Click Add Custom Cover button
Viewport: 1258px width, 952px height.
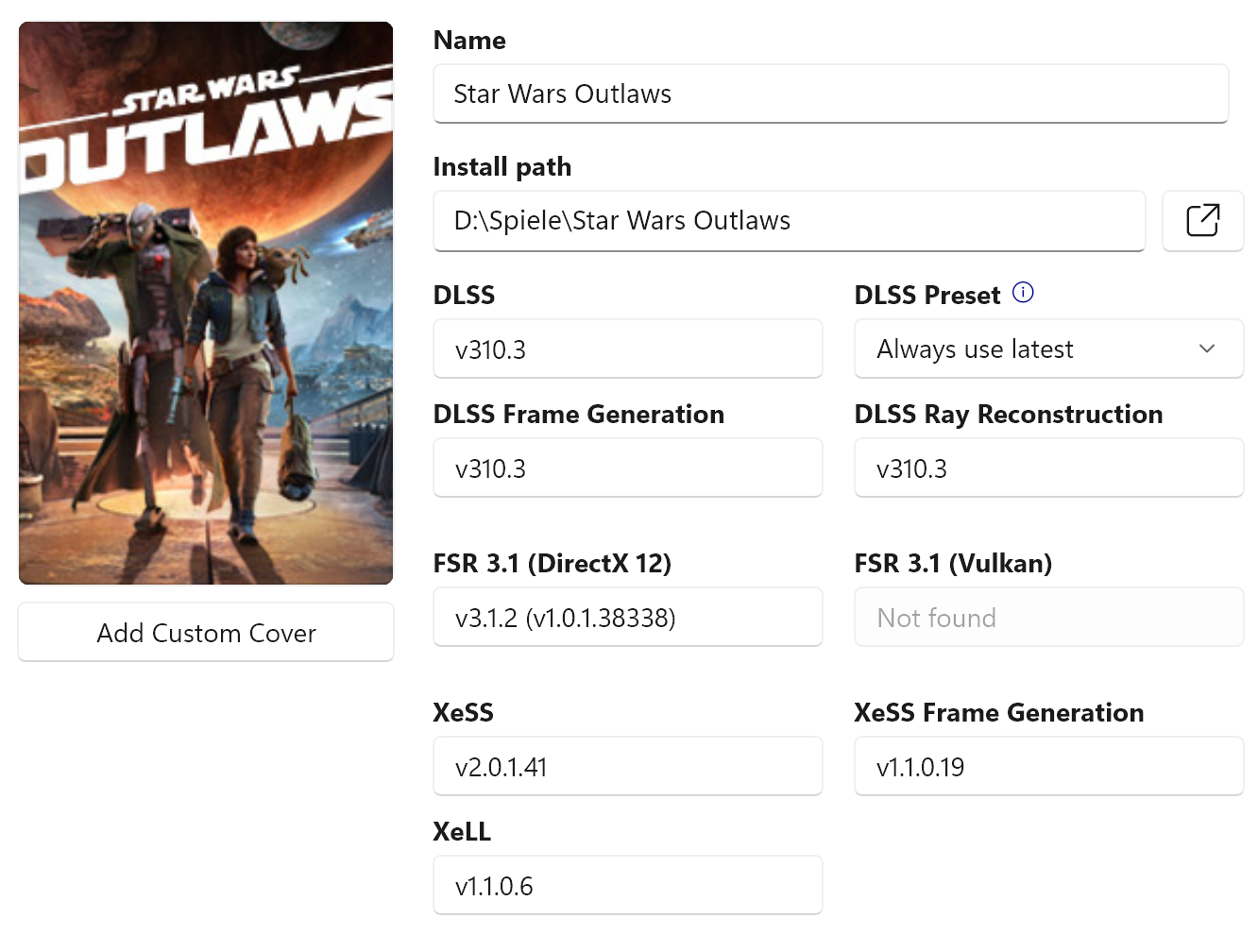pos(206,632)
